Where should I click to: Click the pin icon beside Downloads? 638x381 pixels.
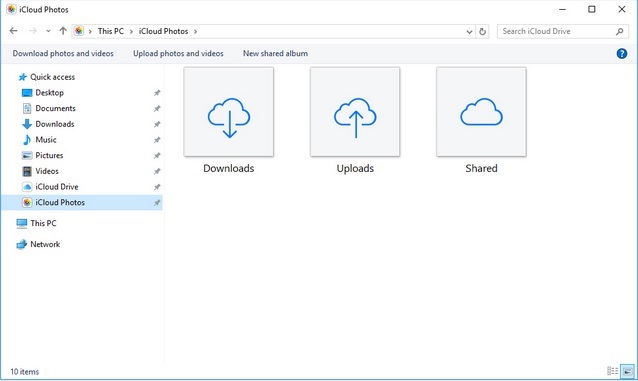(157, 124)
